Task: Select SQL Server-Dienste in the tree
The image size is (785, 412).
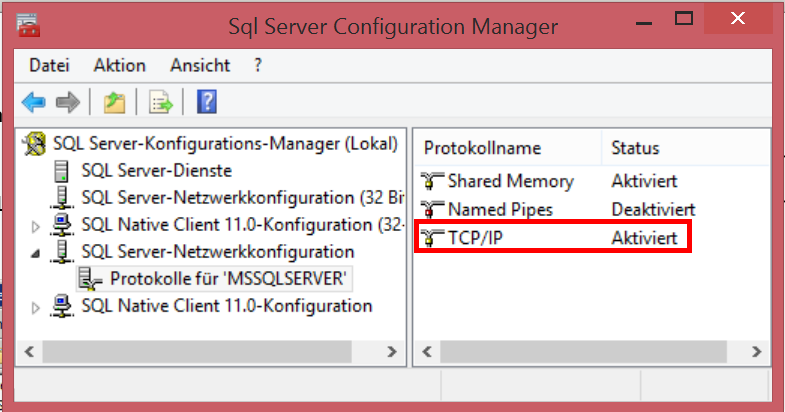Action: (x=156, y=170)
